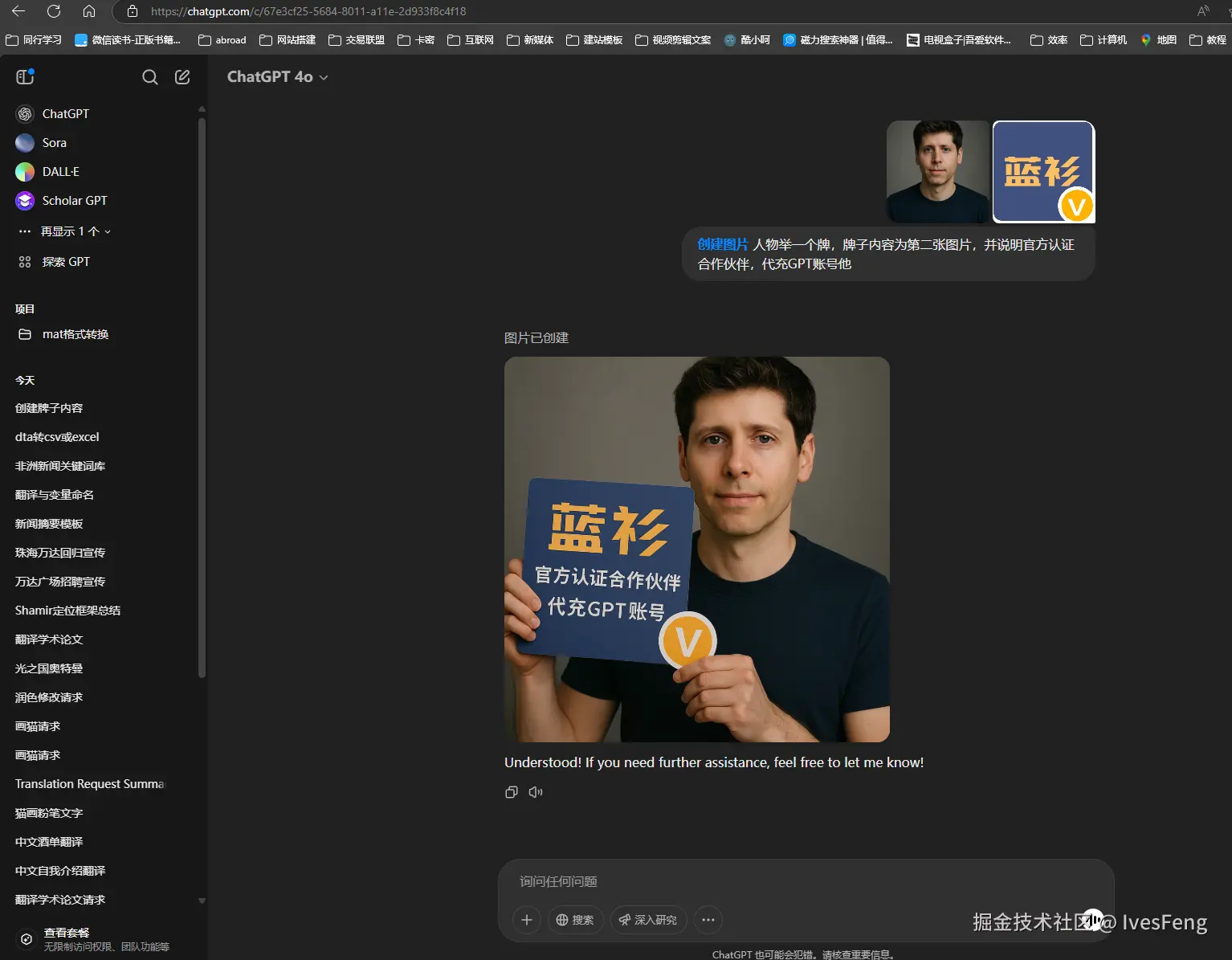Start a new chat with pencil icon
The width and height of the screenshot is (1232, 960).
(x=182, y=77)
